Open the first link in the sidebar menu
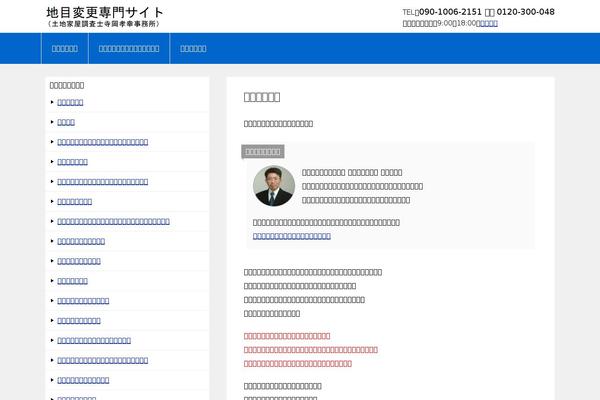This screenshot has width=600, height=400. tap(70, 102)
